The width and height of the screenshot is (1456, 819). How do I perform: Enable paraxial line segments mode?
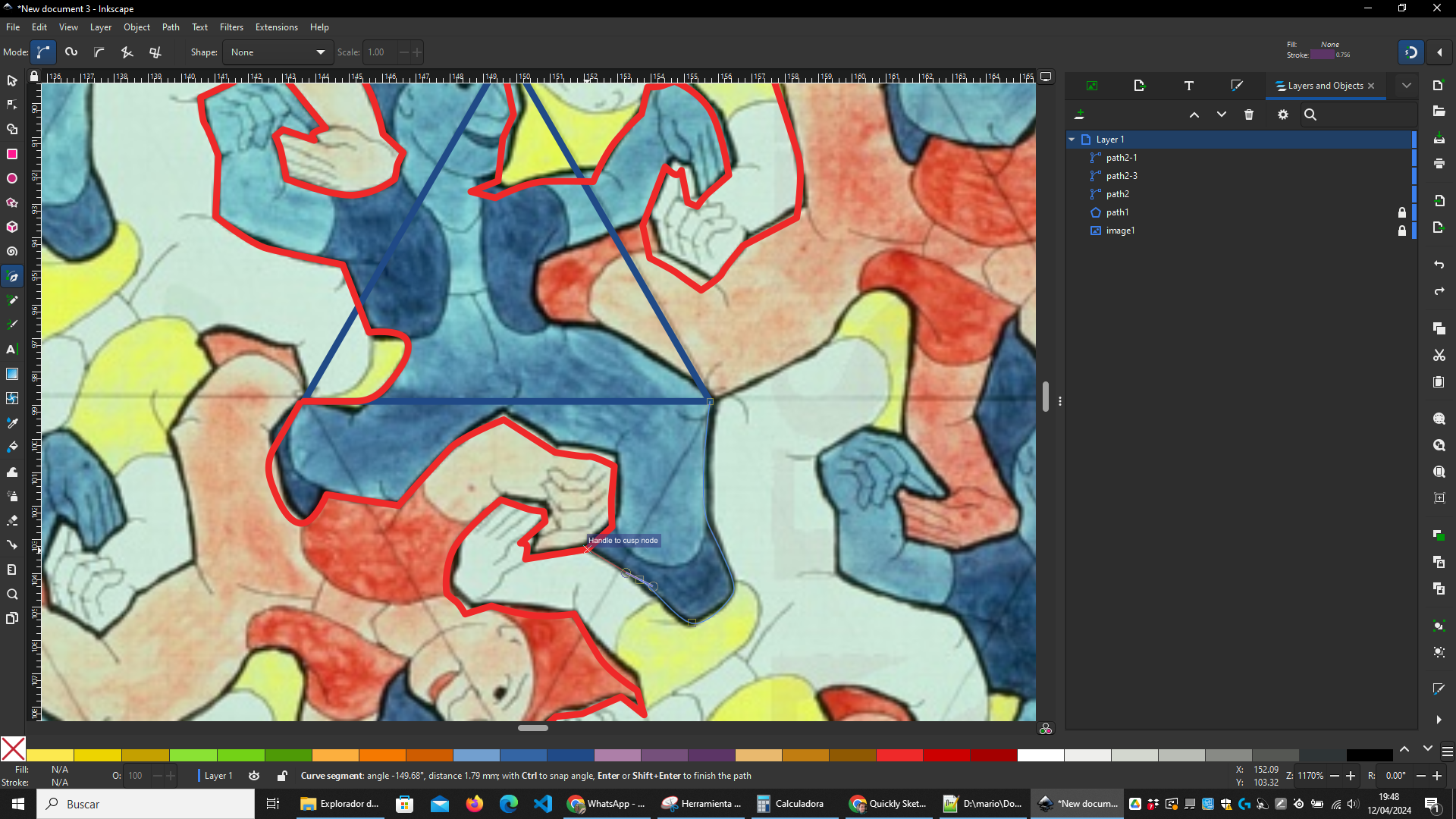pos(155,52)
